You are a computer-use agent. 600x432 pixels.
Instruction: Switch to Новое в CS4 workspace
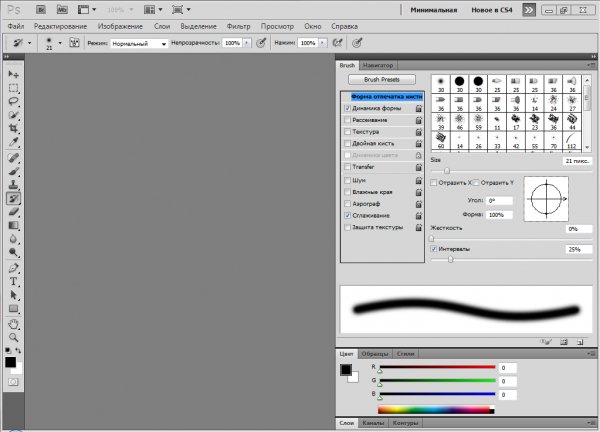[x=492, y=10]
